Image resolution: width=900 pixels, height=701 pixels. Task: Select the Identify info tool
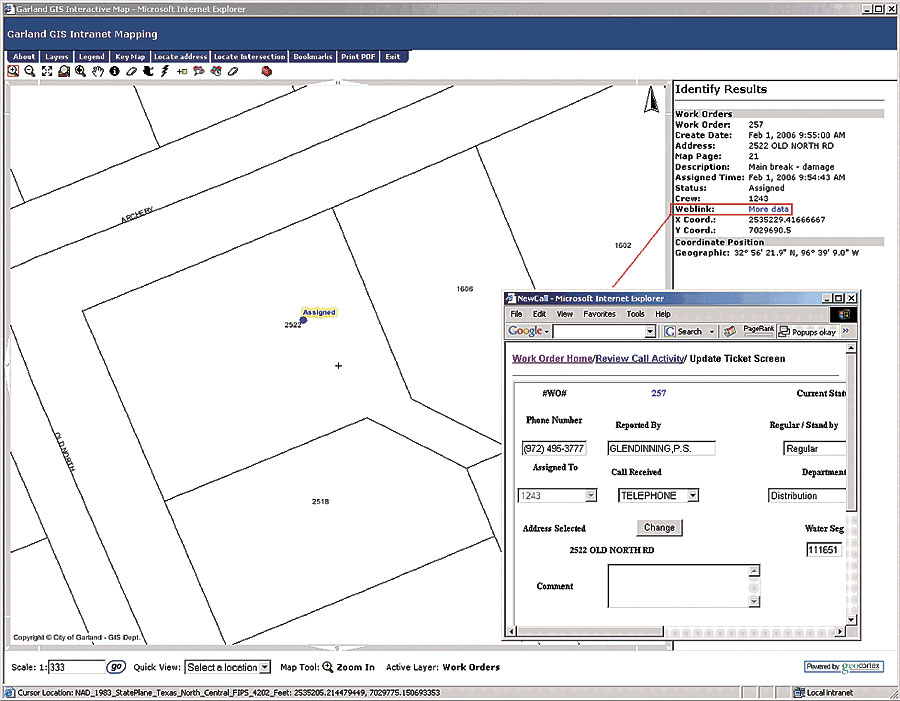114,72
